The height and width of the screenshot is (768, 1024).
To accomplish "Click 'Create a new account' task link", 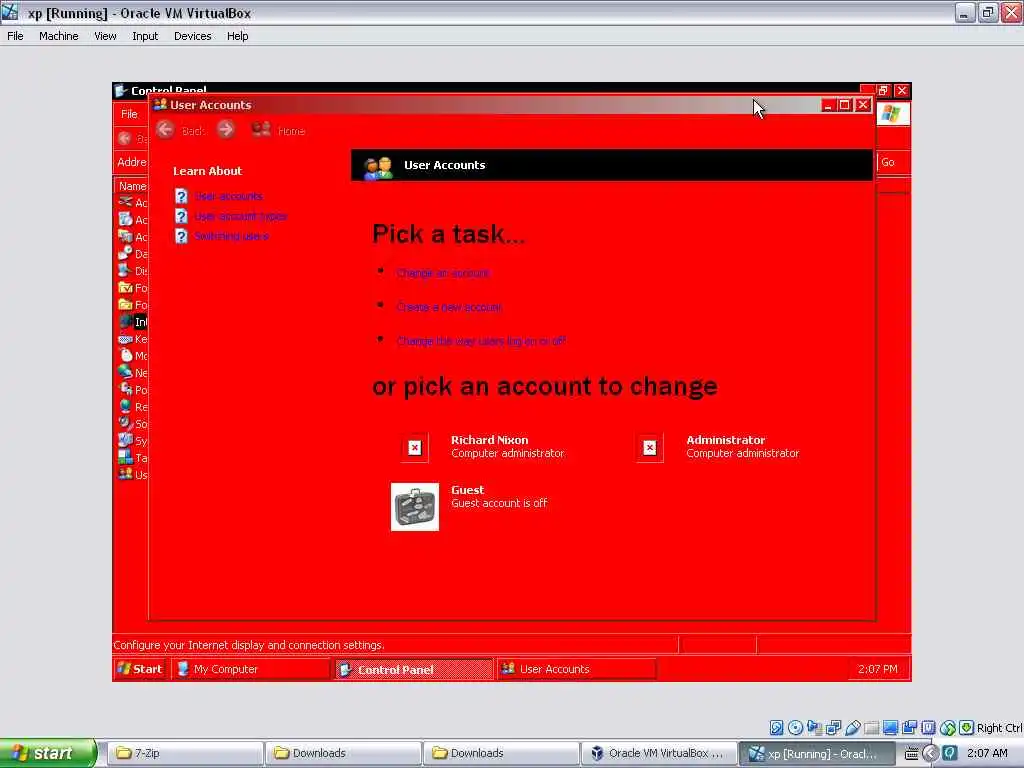I will point(449,307).
